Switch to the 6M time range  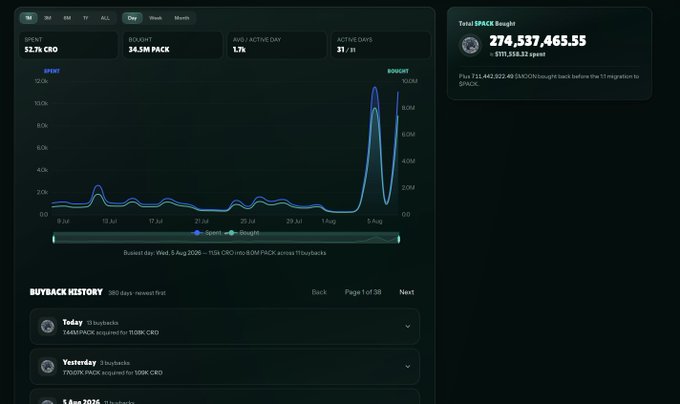coord(67,18)
